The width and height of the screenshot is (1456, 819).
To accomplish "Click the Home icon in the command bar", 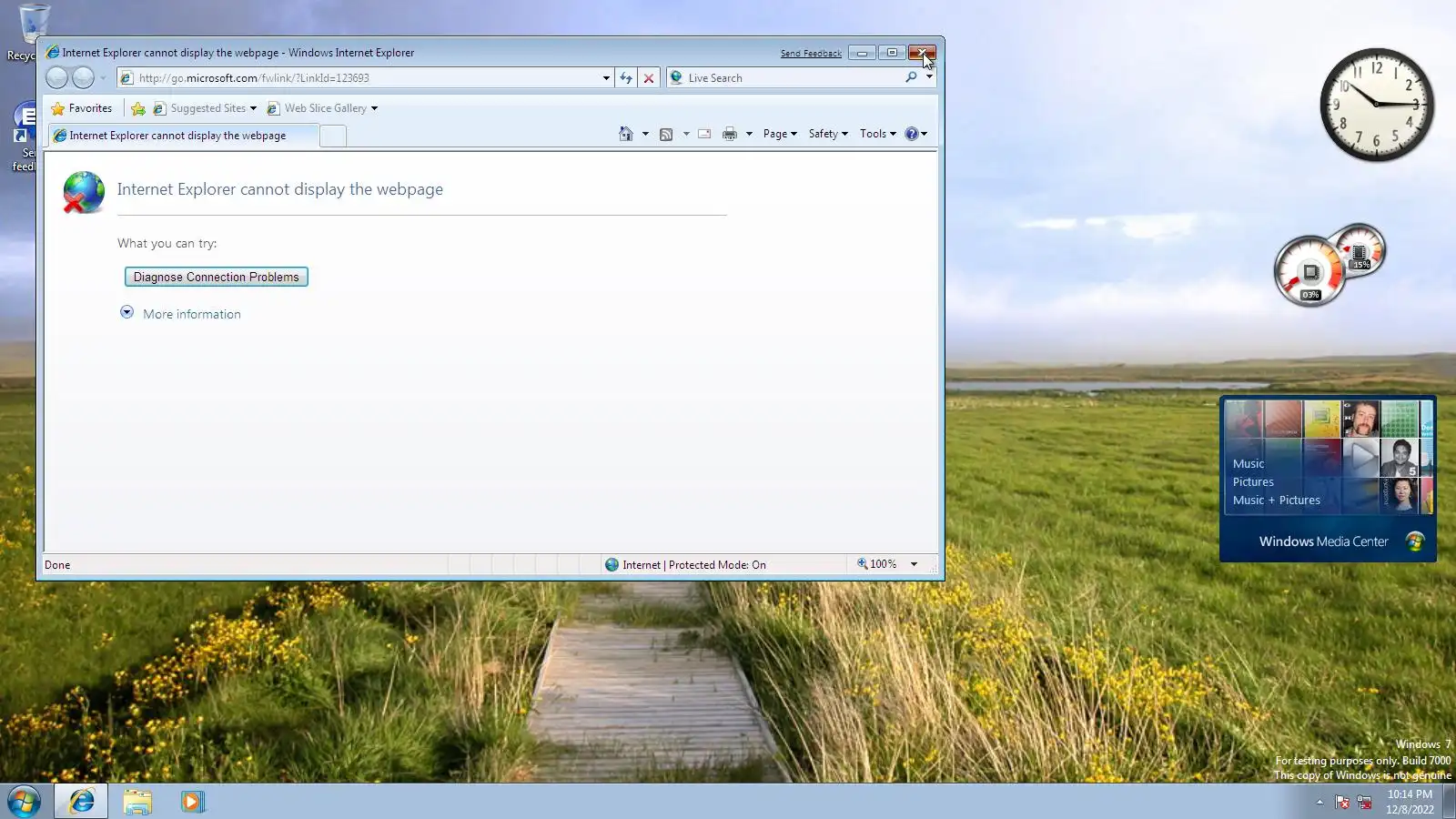I will click(626, 134).
